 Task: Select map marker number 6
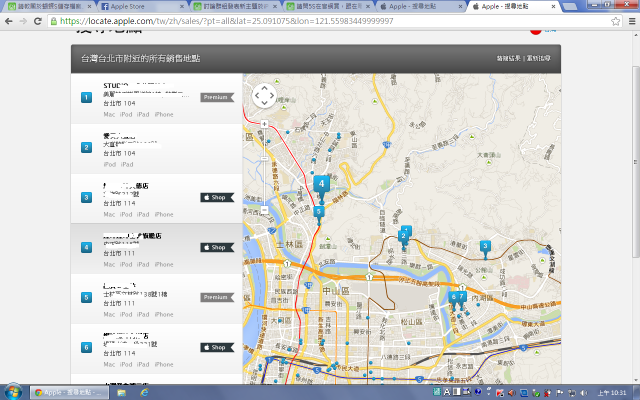tap(453, 299)
